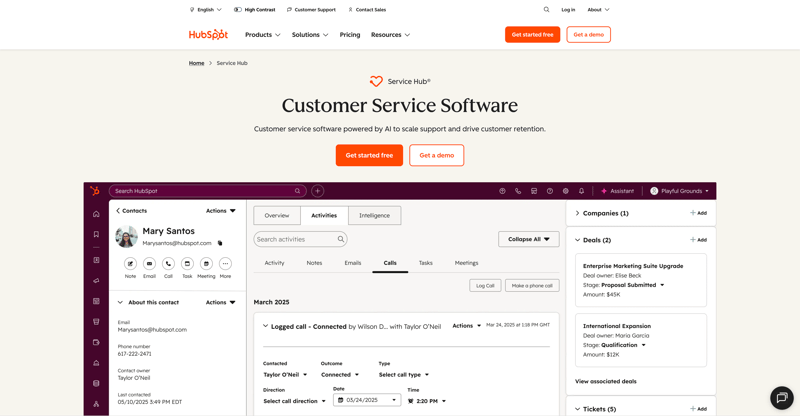
Task: Select the Emails activity tab
Action: 353,263
